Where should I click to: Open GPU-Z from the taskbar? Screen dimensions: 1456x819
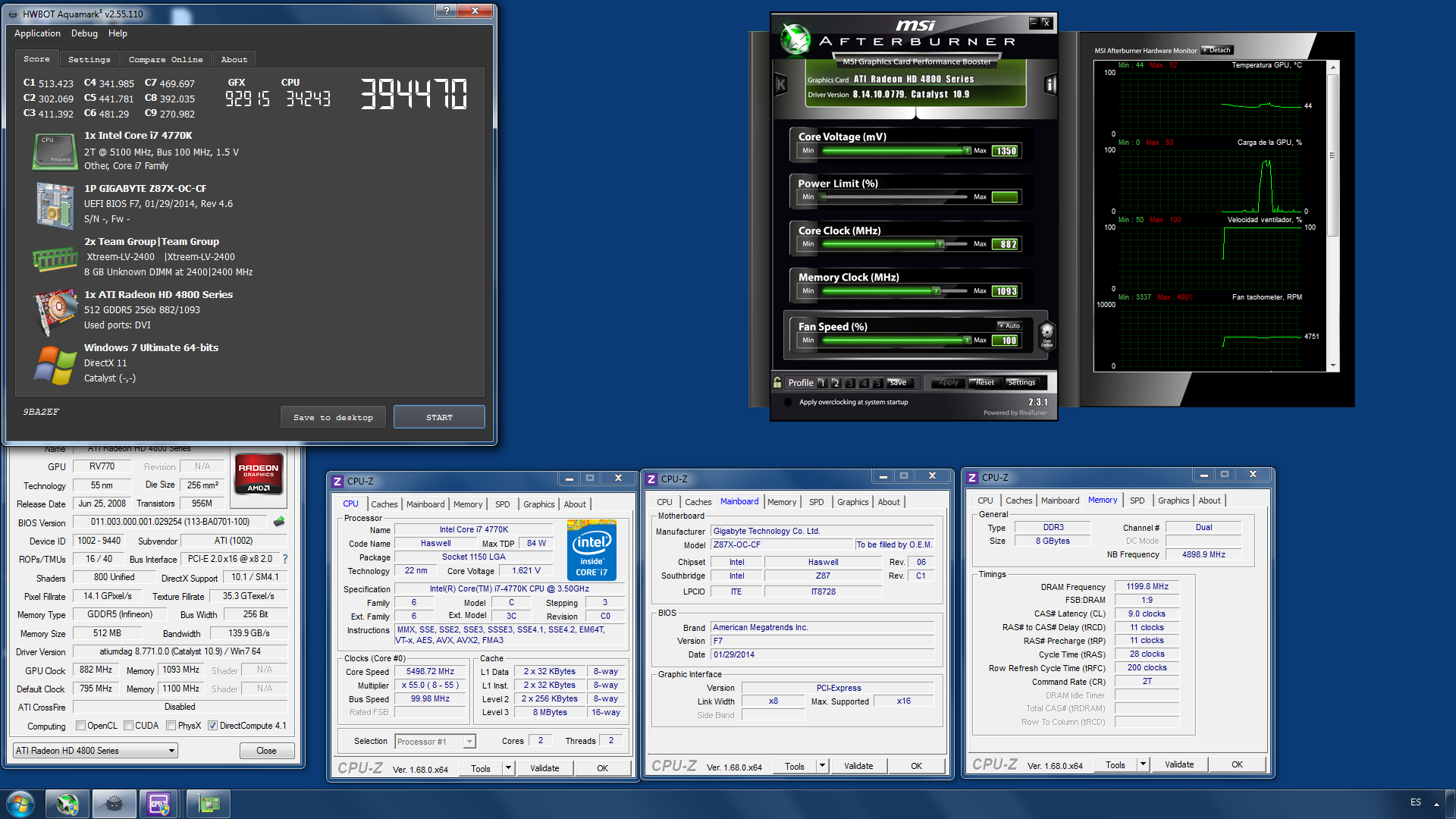pos(208,804)
